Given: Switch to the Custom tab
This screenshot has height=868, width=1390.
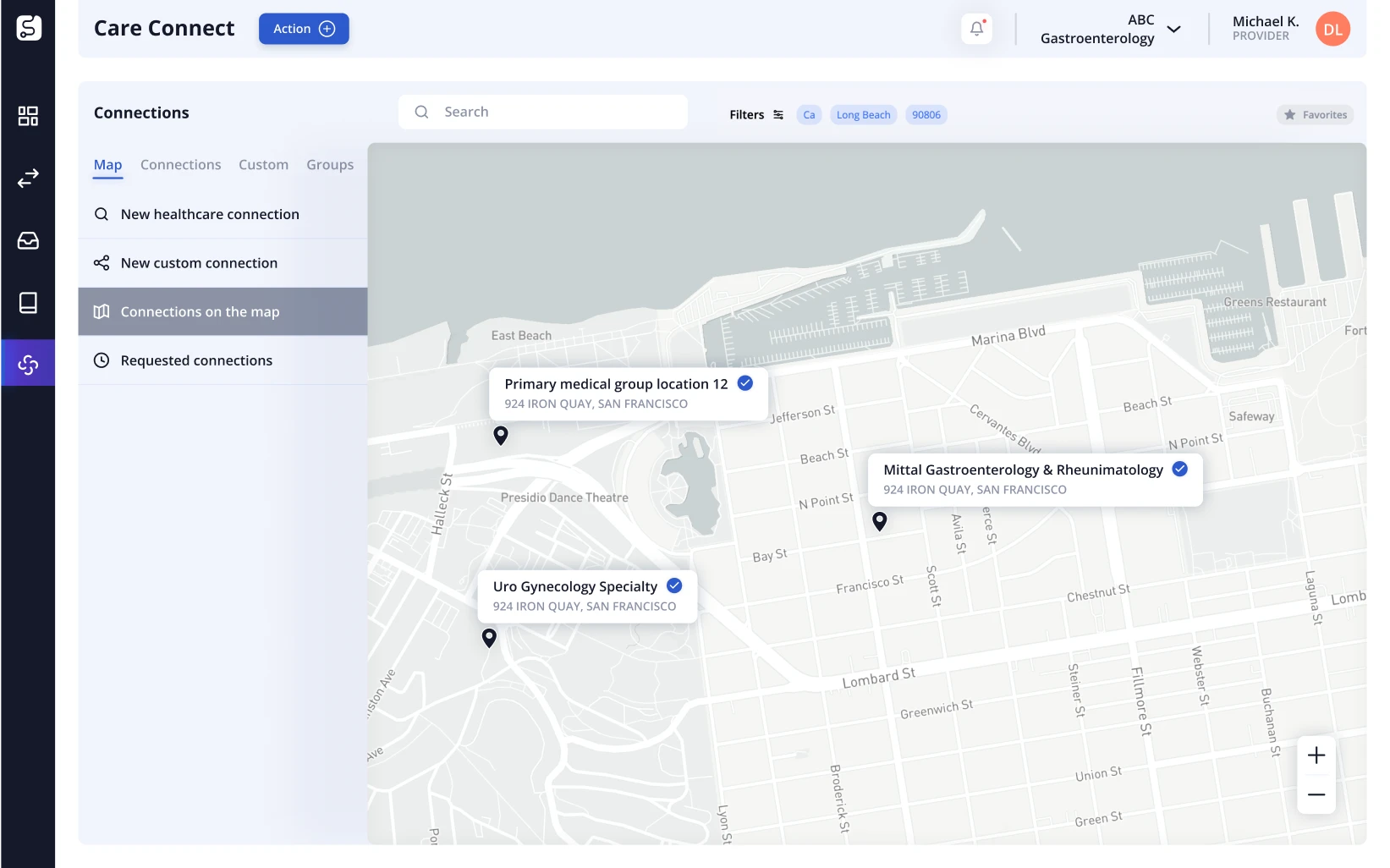Looking at the screenshot, I should [x=263, y=165].
